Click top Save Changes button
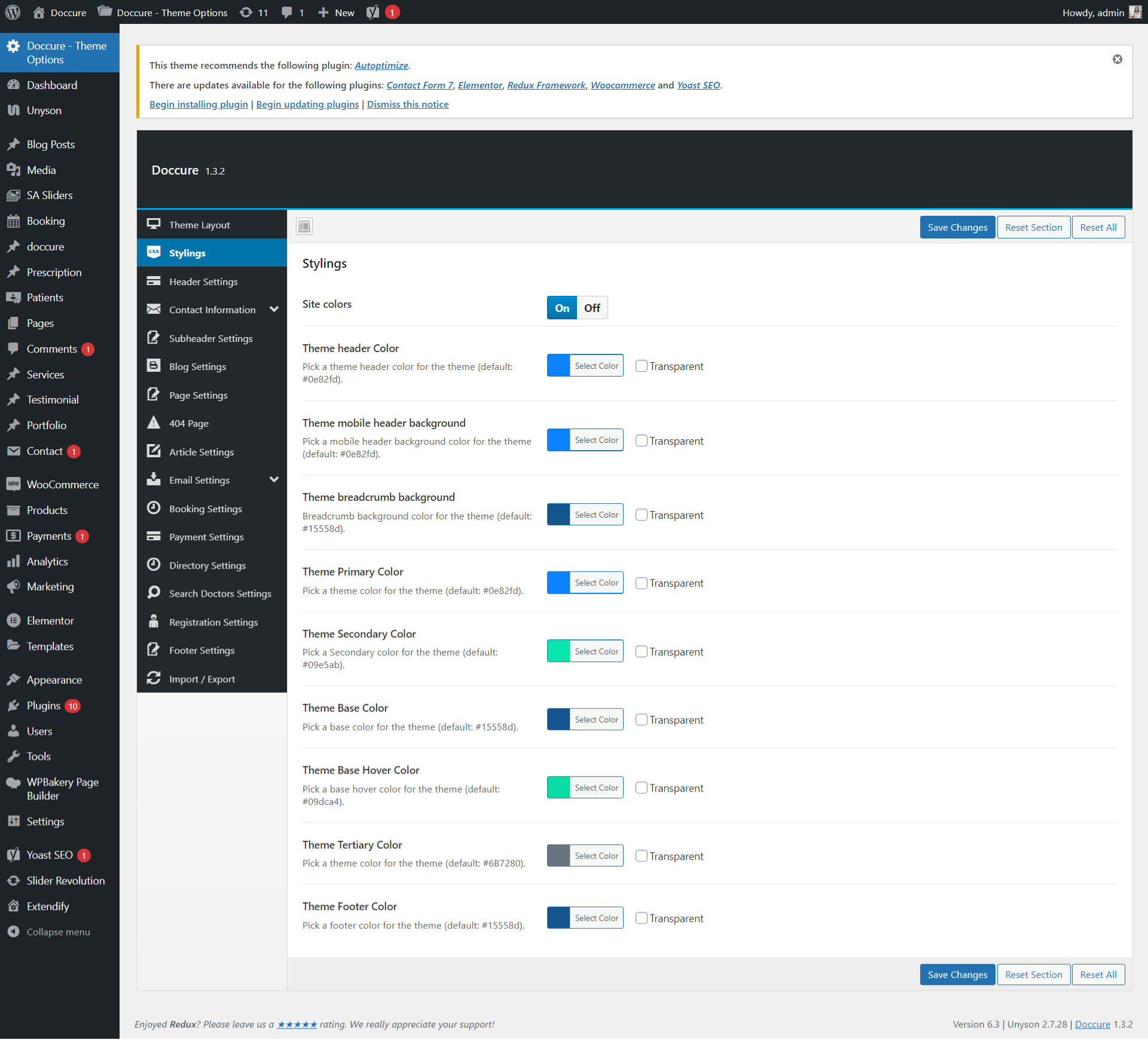The image size is (1148, 1040). pyautogui.click(x=957, y=227)
